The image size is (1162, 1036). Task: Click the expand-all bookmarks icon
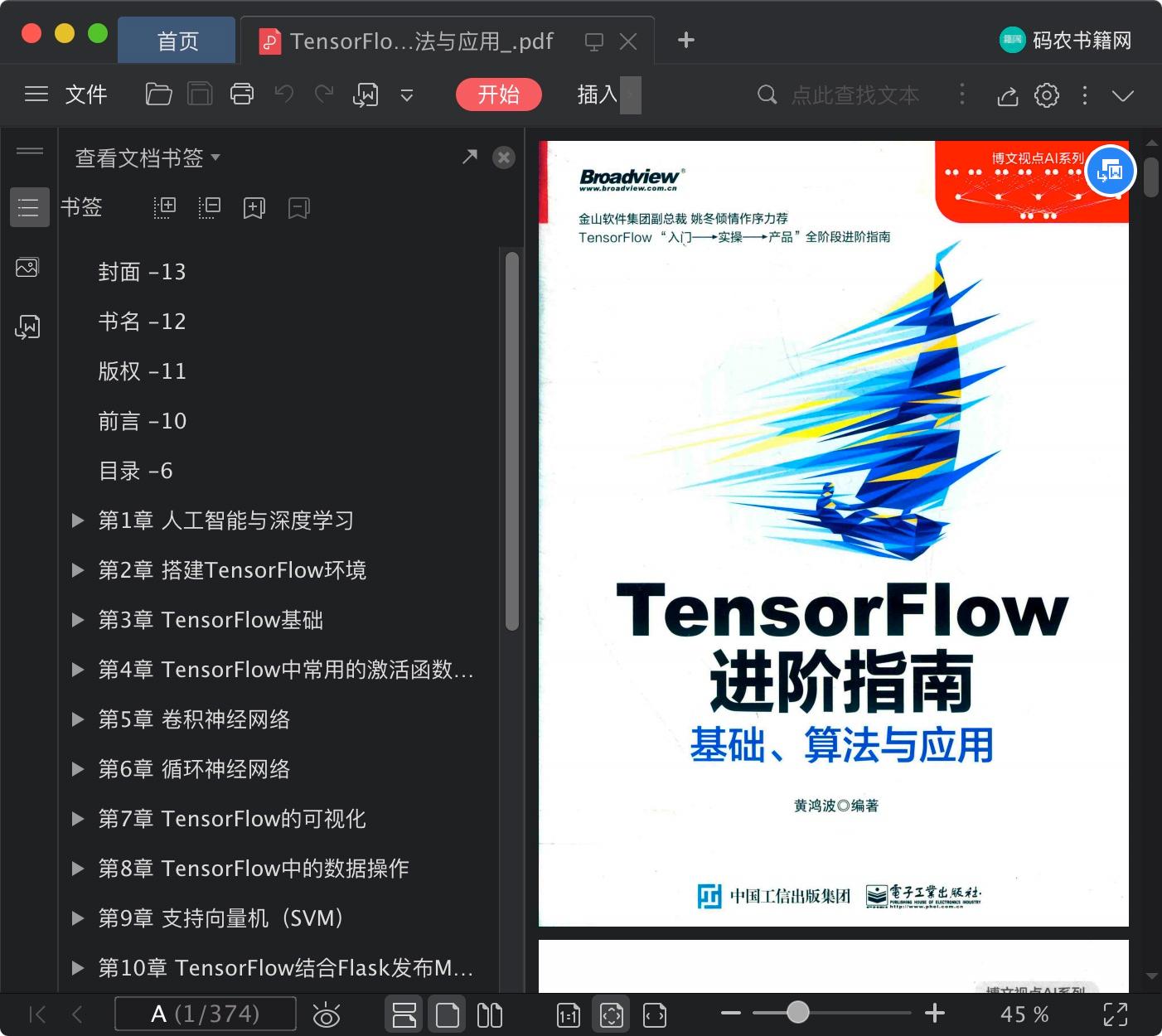(x=165, y=207)
